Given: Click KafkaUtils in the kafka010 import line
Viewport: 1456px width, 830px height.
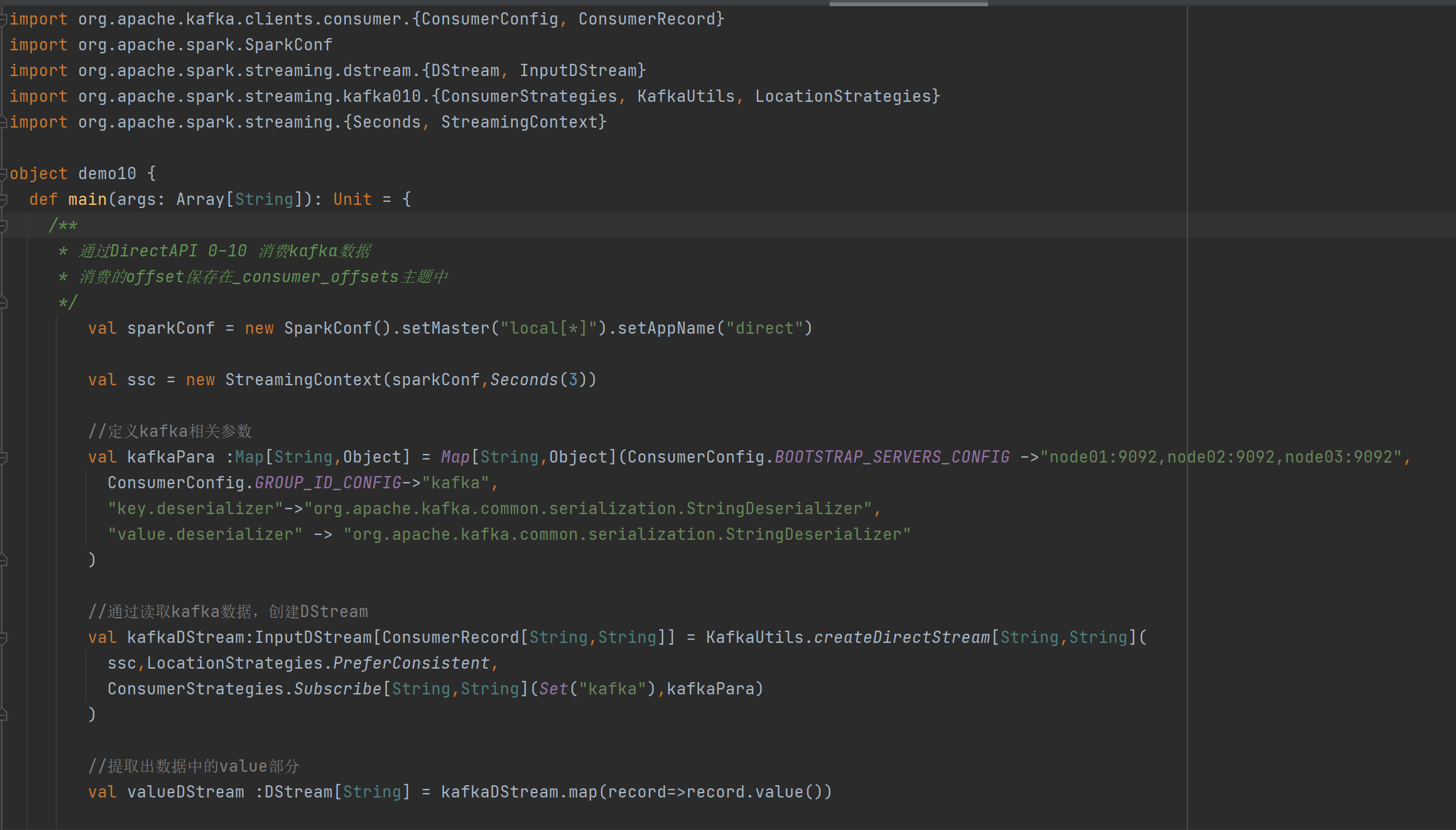Looking at the screenshot, I should [686, 96].
